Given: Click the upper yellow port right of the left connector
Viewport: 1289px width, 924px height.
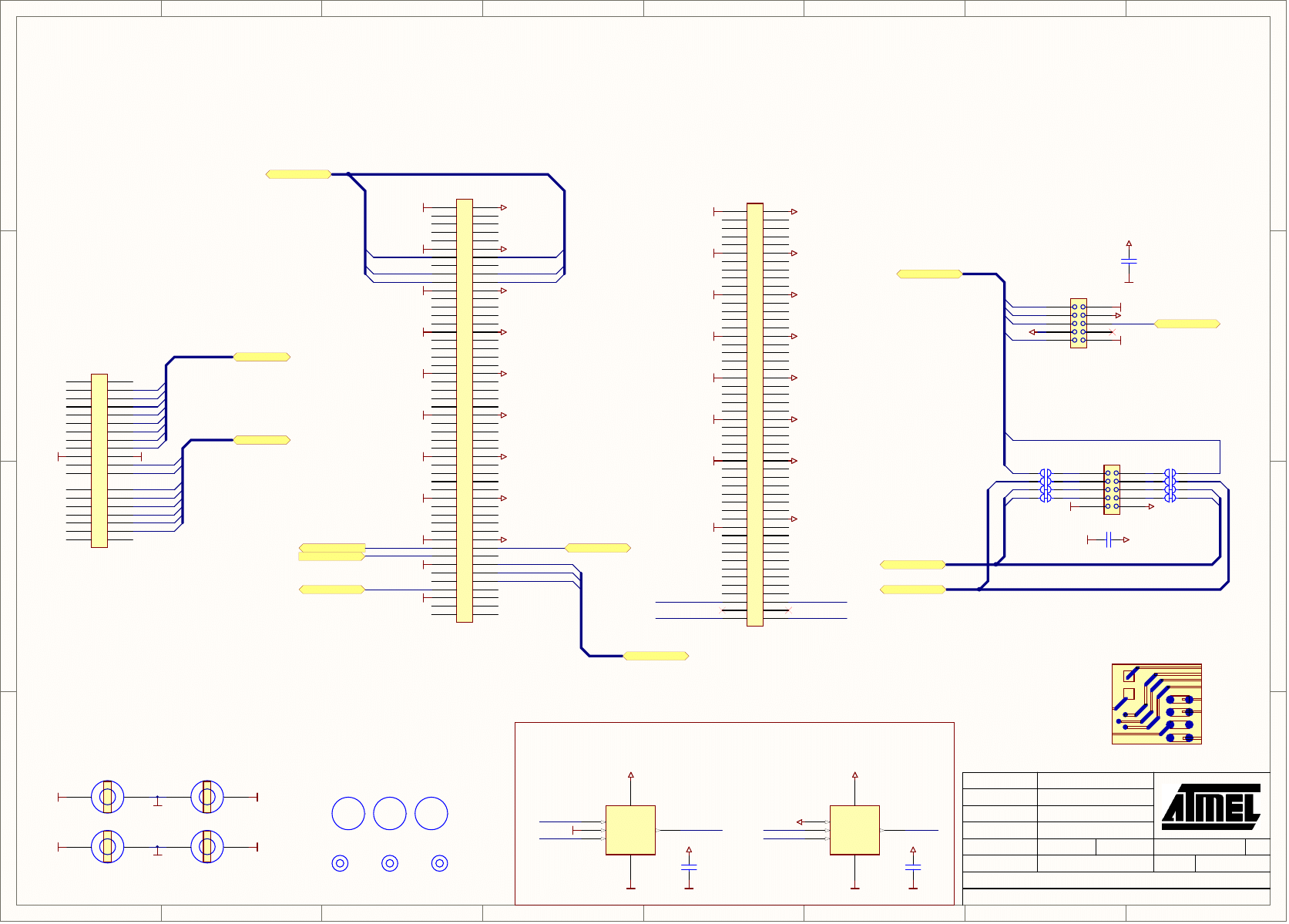Looking at the screenshot, I should (x=261, y=357).
